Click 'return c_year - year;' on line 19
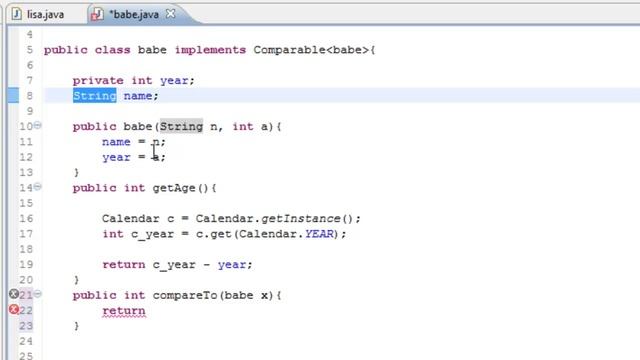The image size is (640, 360). 178,264
